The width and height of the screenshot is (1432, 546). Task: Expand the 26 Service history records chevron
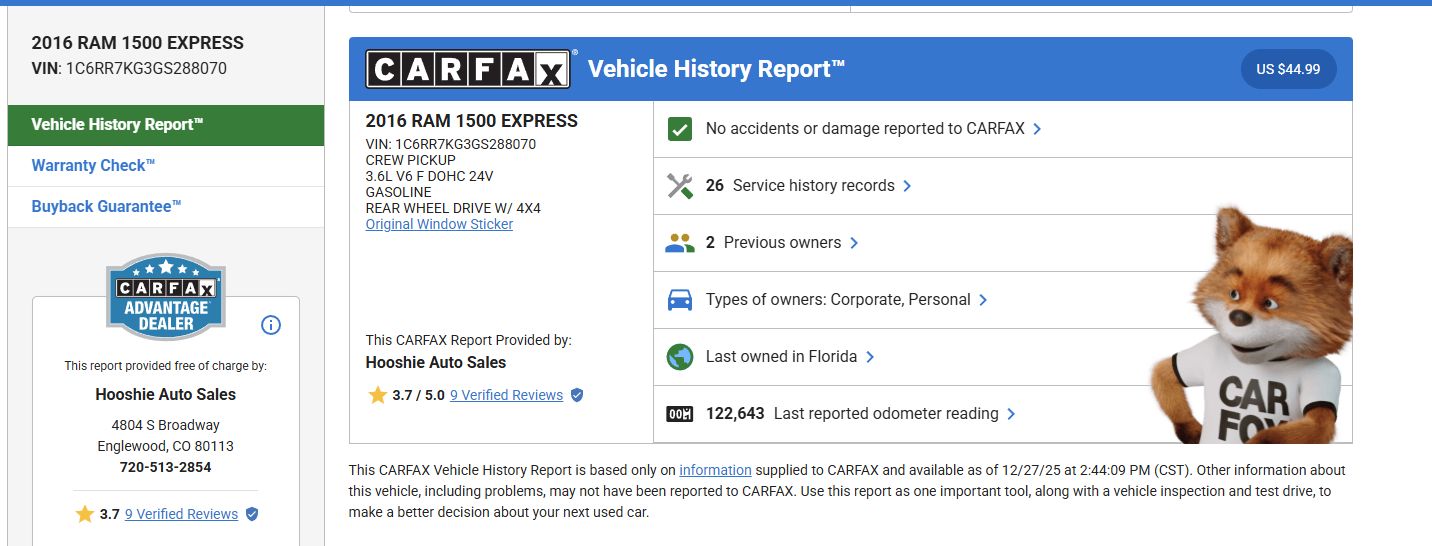point(907,186)
